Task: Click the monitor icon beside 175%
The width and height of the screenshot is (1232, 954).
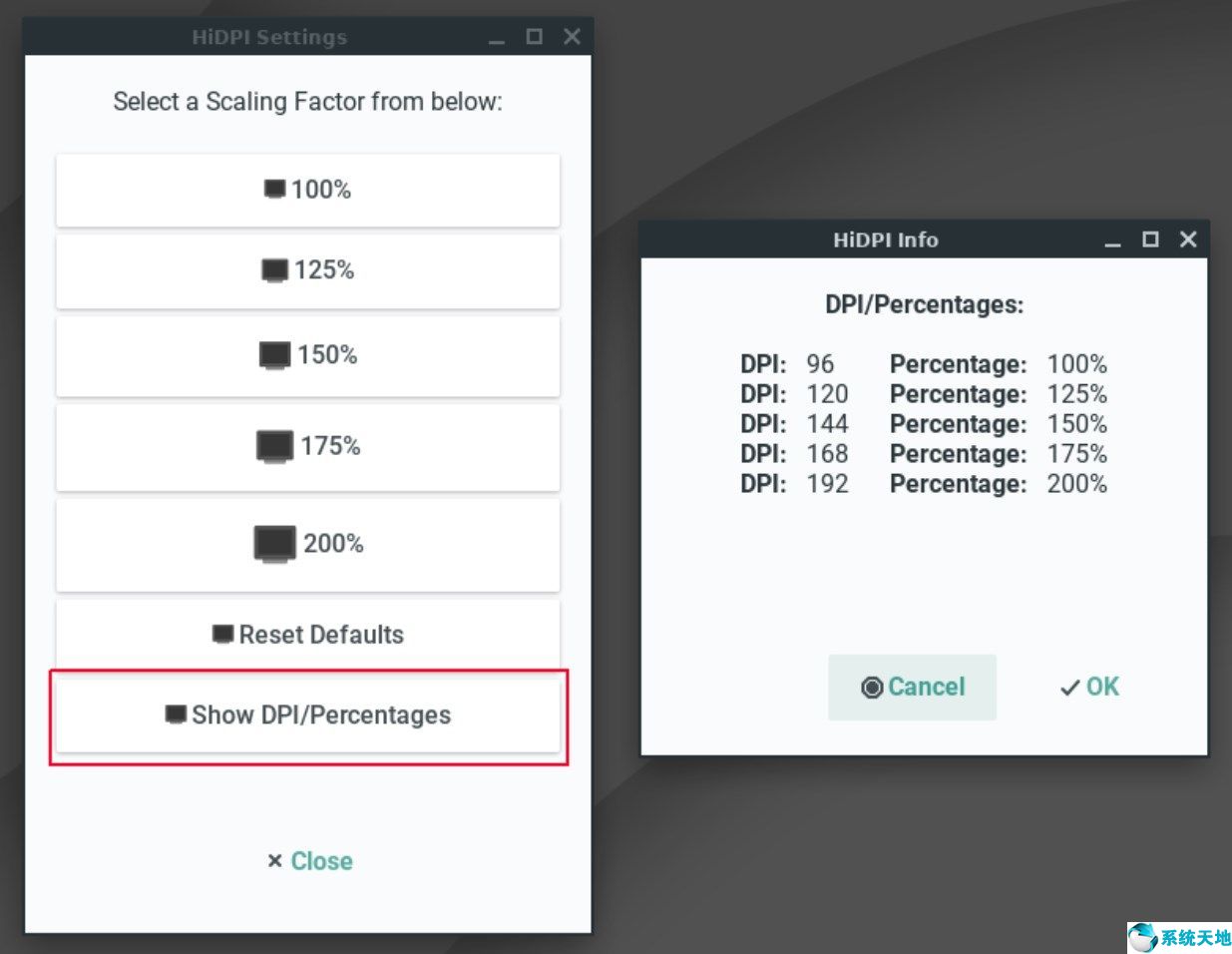Action: coord(274,446)
